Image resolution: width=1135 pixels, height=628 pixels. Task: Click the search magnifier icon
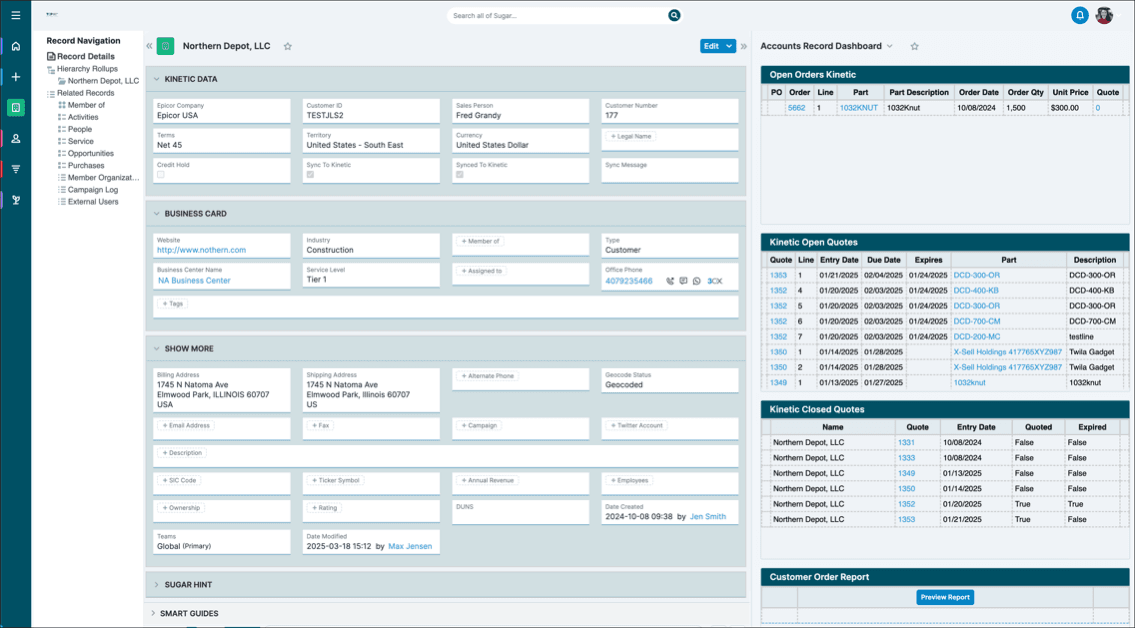click(x=674, y=15)
